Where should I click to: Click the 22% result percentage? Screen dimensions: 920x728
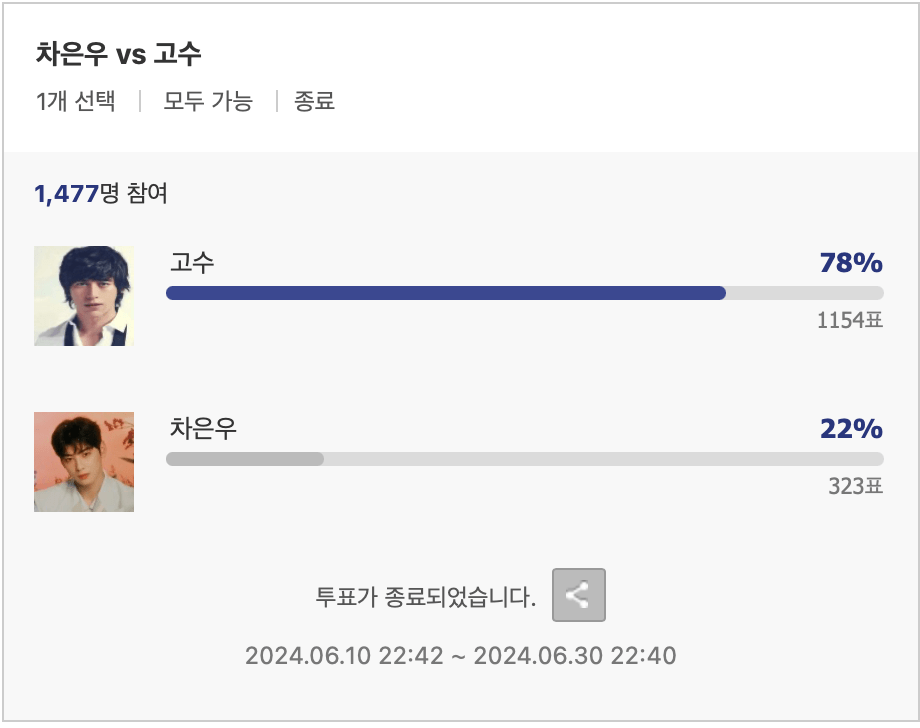pyautogui.click(x=850, y=429)
